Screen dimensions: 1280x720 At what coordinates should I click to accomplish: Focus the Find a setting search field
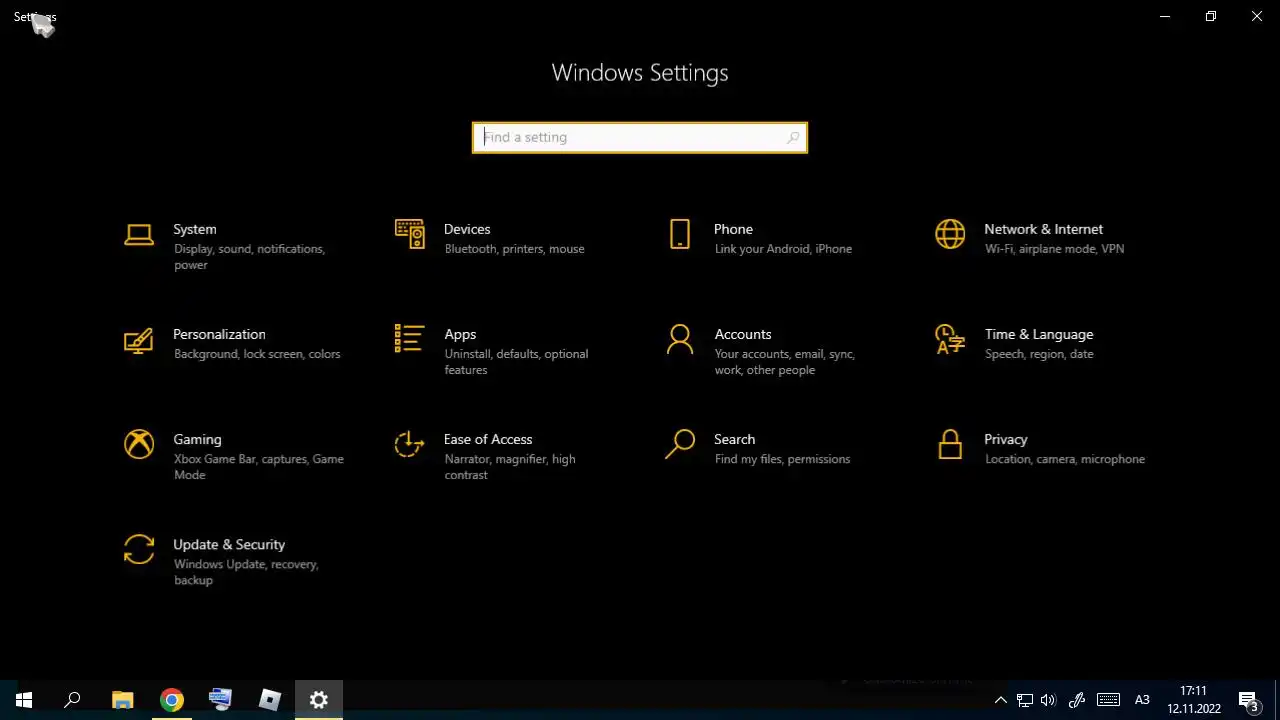tap(640, 137)
